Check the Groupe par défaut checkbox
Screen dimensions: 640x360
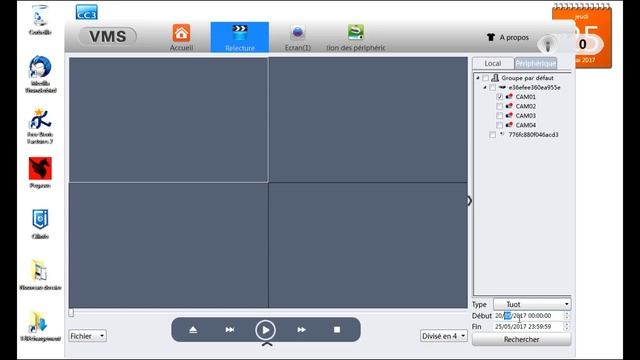click(485, 78)
